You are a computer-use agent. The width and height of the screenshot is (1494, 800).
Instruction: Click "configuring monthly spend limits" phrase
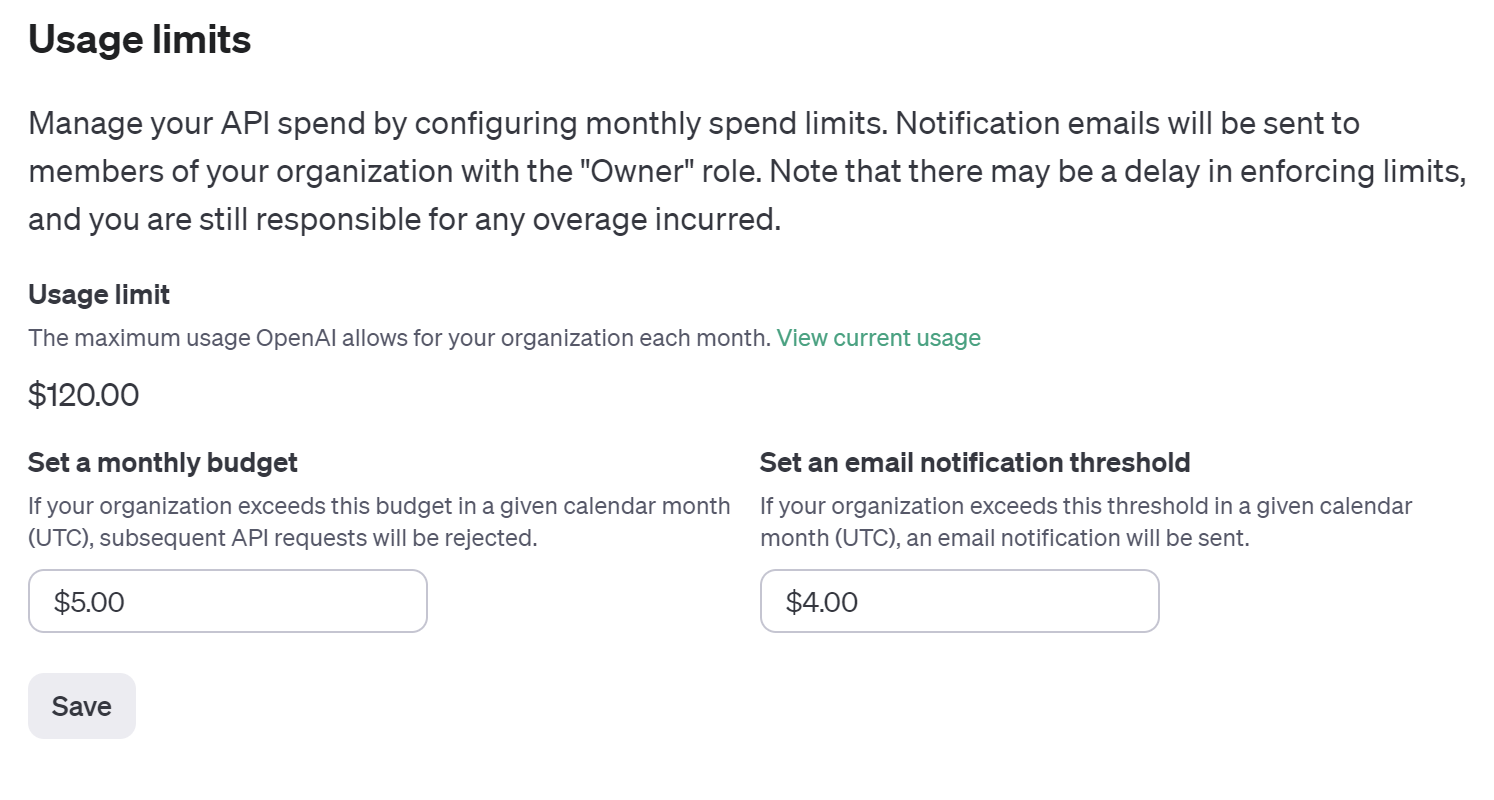[x=649, y=124]
